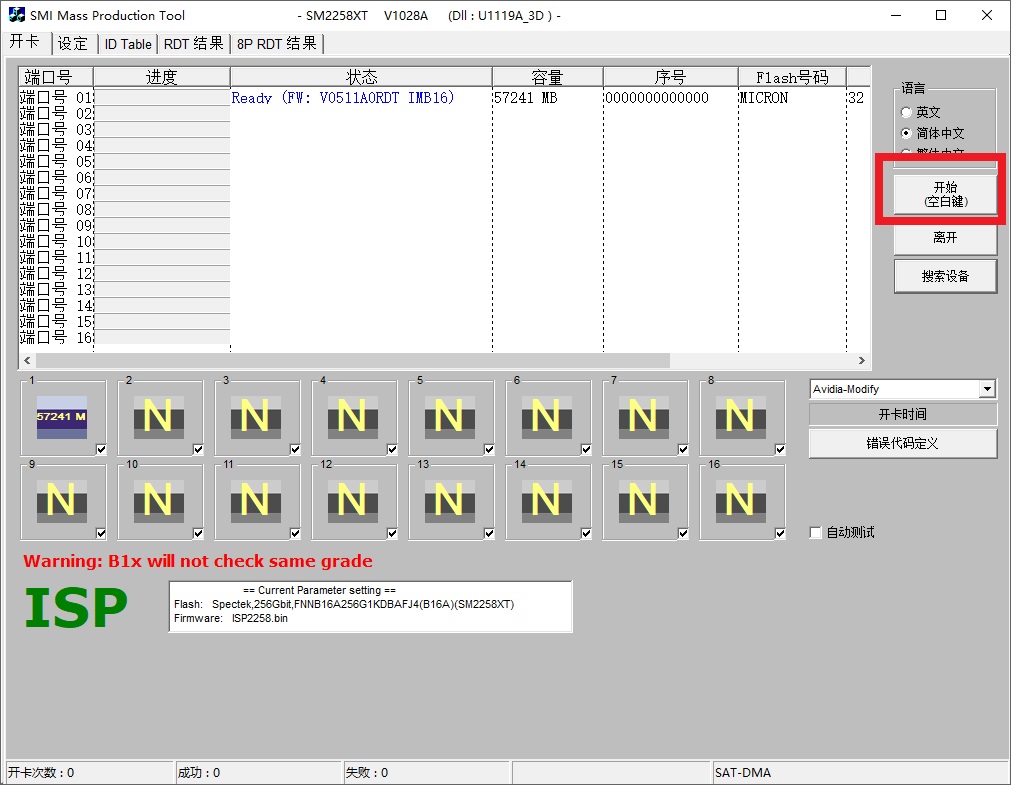Click the 搜索设备 scan devices button

point(945,276)
